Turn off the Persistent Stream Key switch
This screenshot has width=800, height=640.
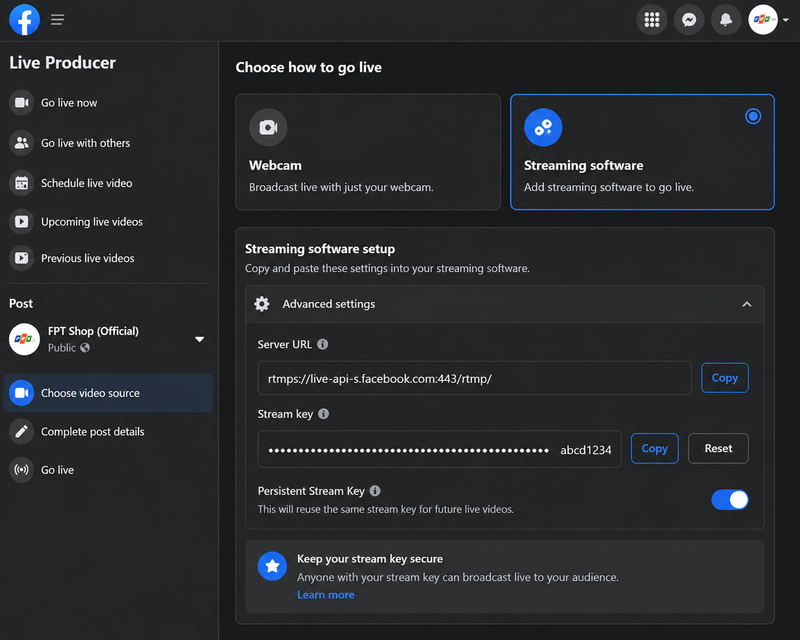(730, 499)
